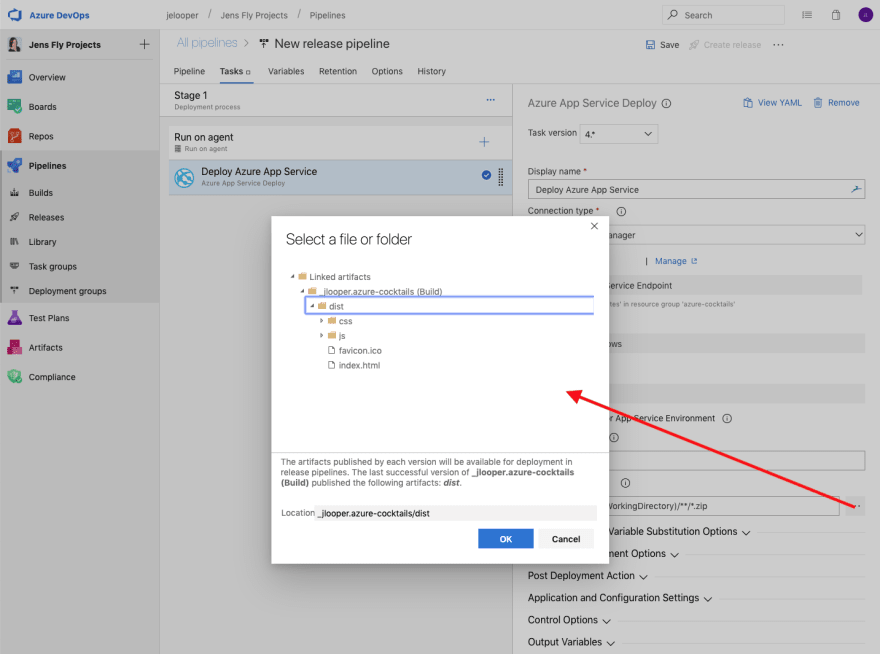Confirm selection with the OK button
This screenshot has height=654, width=880.
click(x=506, y=539)
